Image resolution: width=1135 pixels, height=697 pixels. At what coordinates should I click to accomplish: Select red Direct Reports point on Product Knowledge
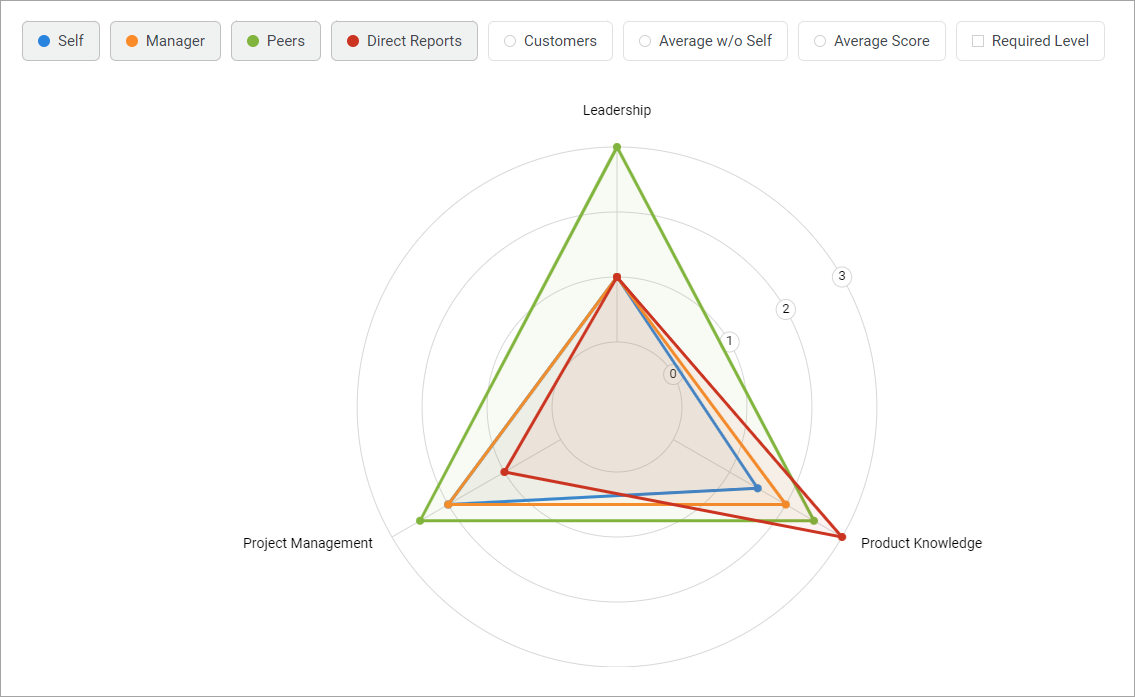pyautogui.click(x=841, y=536)
